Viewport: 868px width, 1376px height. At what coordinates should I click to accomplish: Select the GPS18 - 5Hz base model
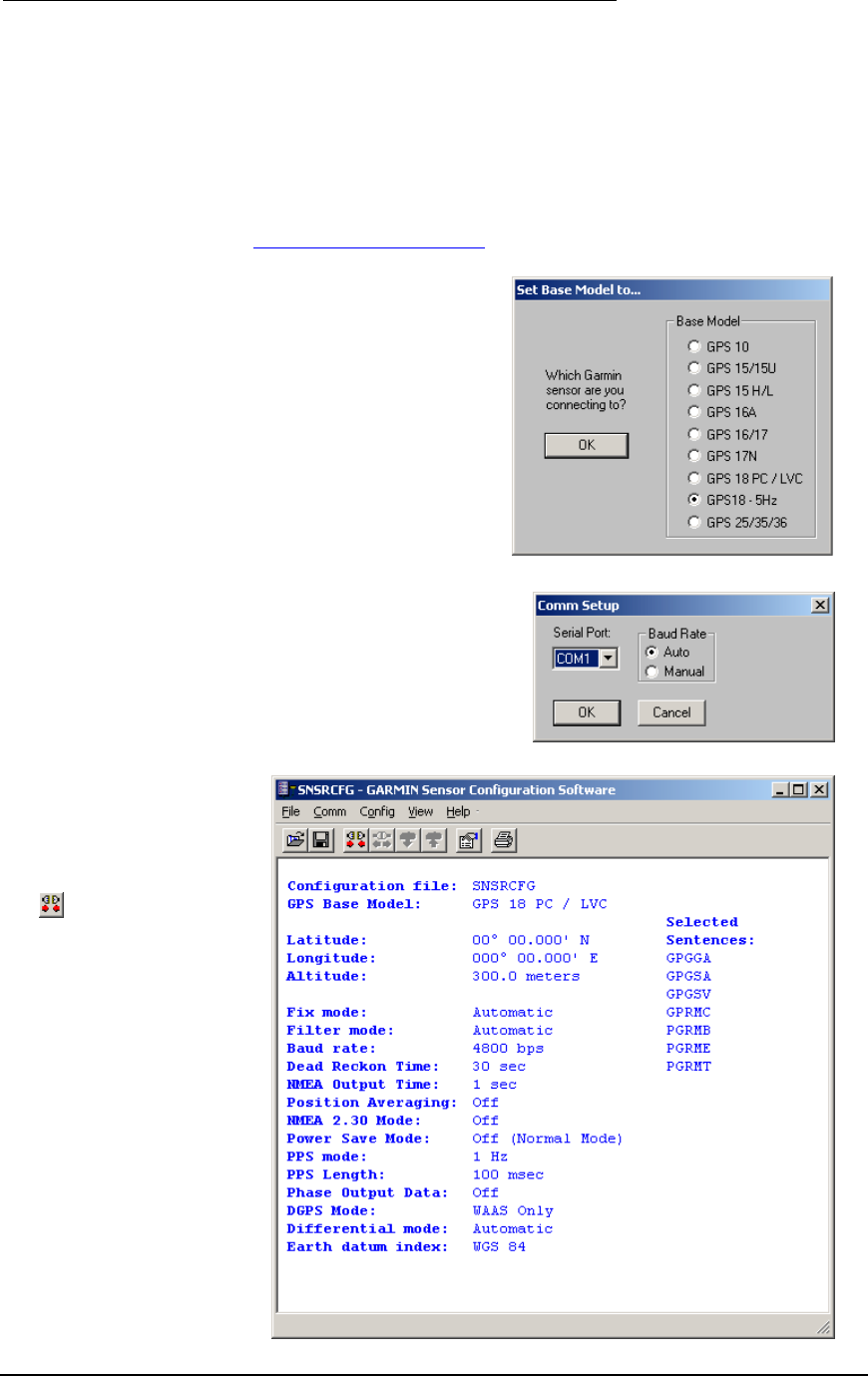(694, 500)
